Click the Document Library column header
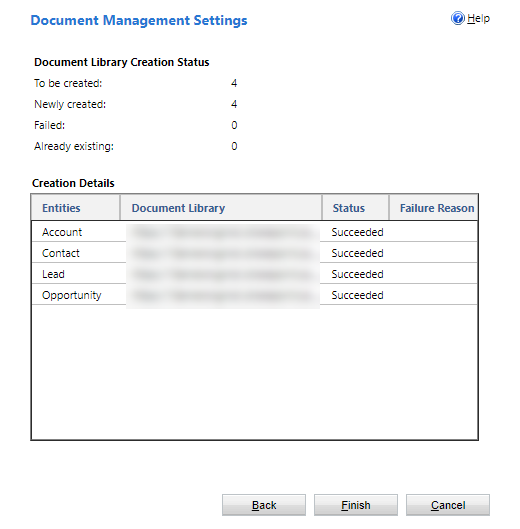The height and width of the screenshot is (529, 520). click(x=221, y=208)
